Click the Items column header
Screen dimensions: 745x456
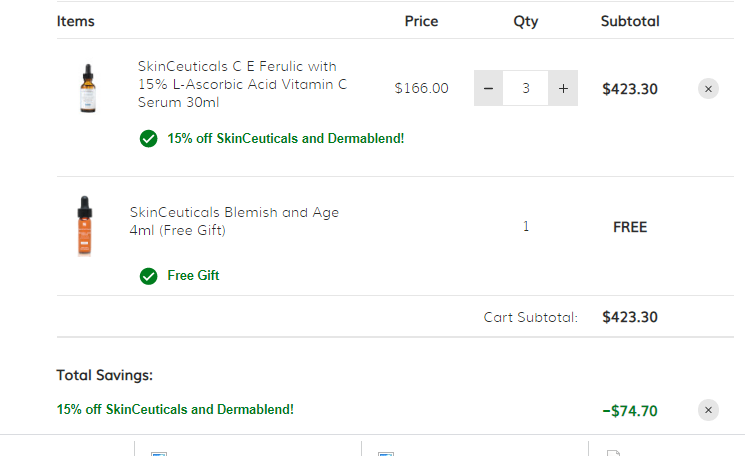pyautogui.click(x=76, y=21)
